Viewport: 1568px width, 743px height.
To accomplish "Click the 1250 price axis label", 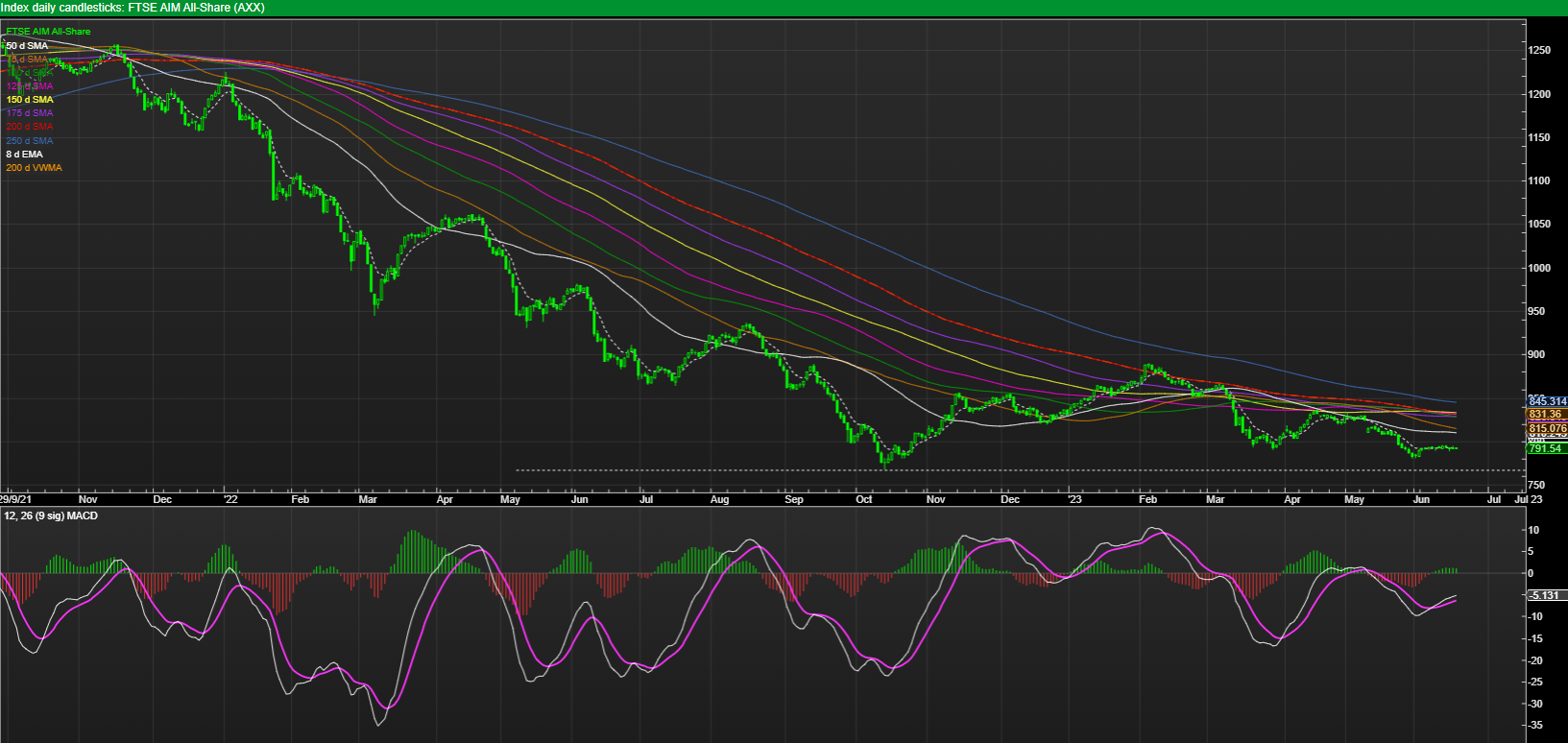I will 1539,51.
